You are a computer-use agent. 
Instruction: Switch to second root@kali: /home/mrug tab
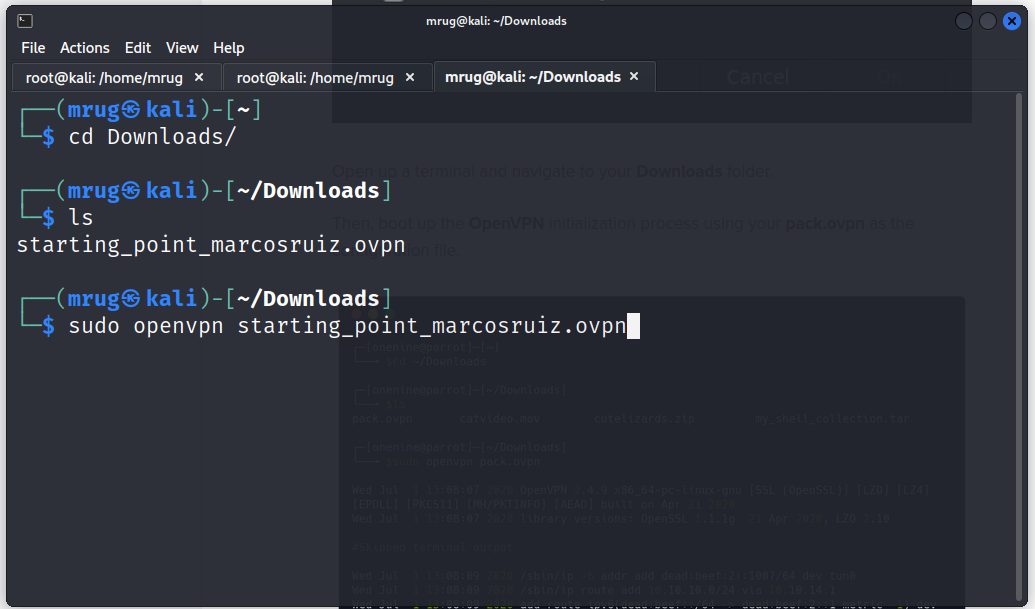coord(315,77)
